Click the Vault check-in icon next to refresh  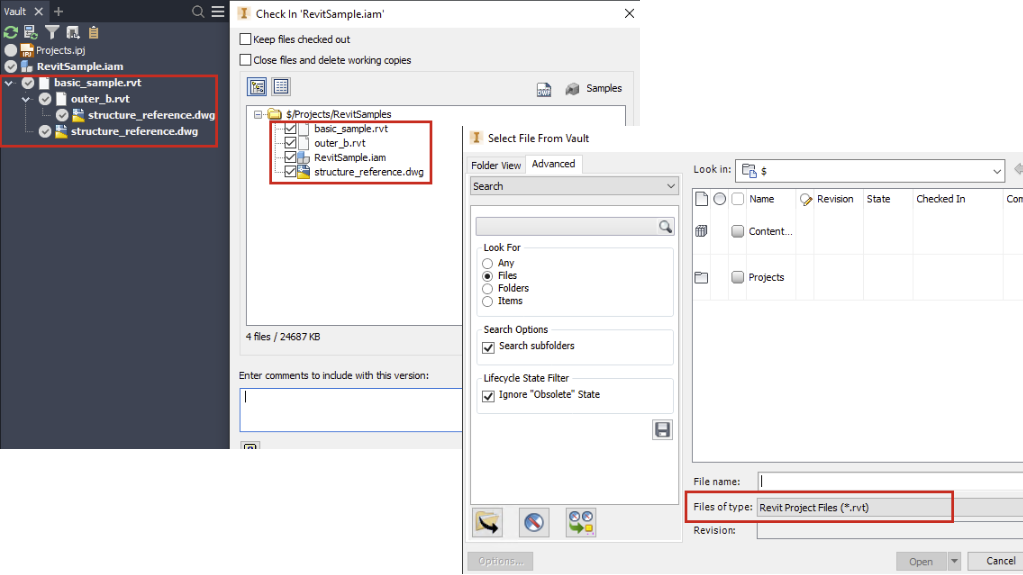click(31, 32)
